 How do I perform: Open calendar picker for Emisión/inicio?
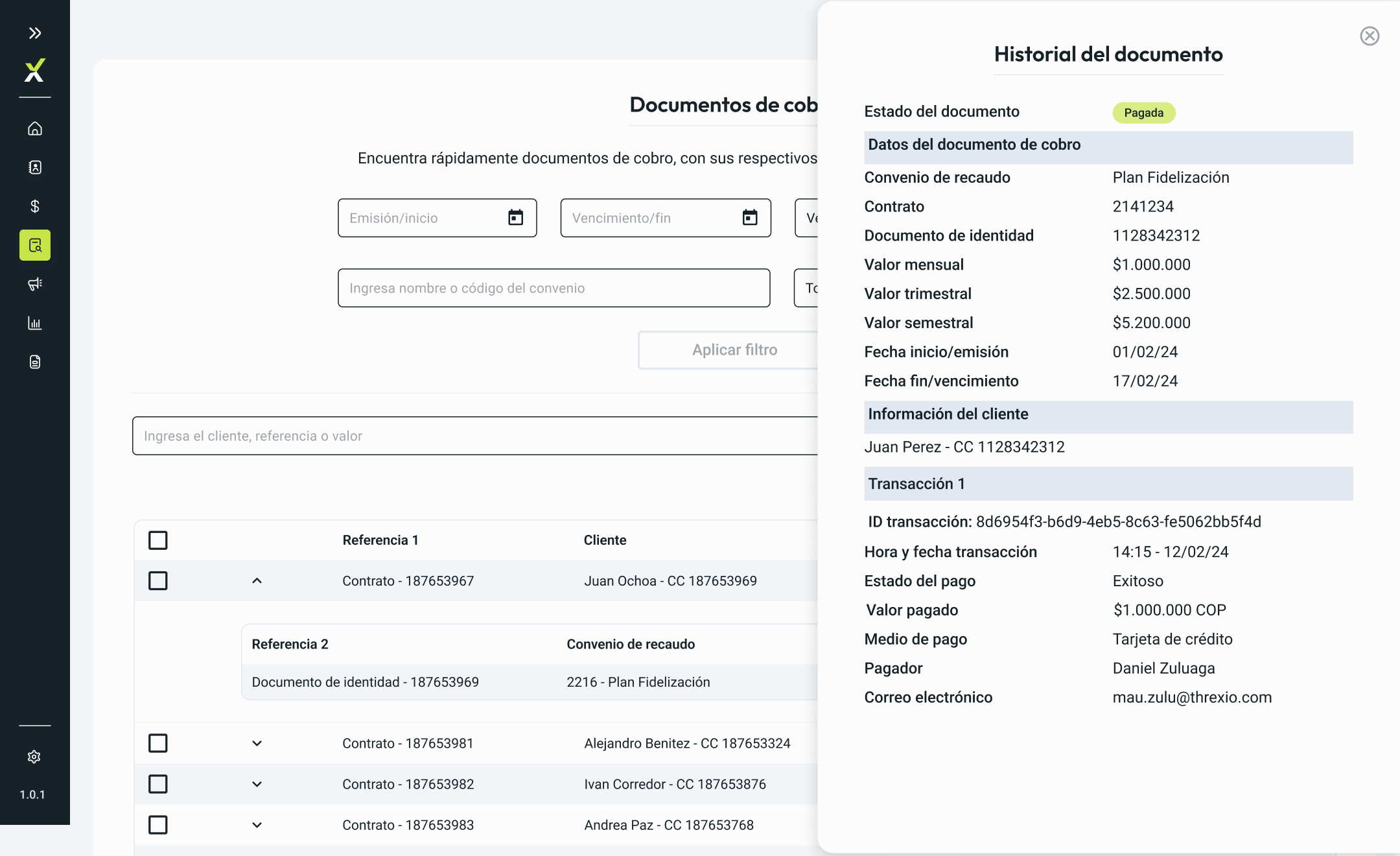515,218
